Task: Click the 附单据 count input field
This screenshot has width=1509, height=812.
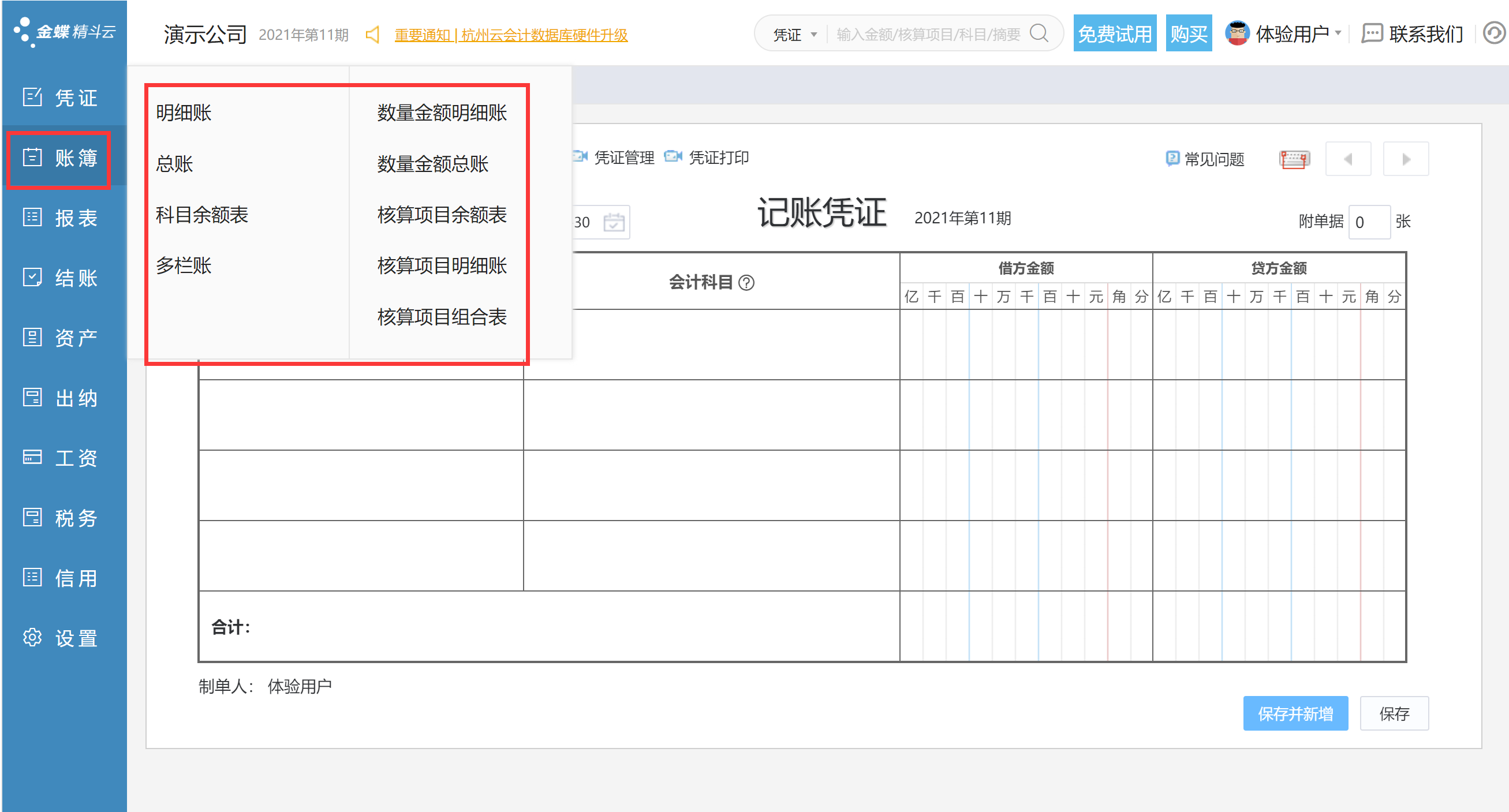Action: [1368, 222]
